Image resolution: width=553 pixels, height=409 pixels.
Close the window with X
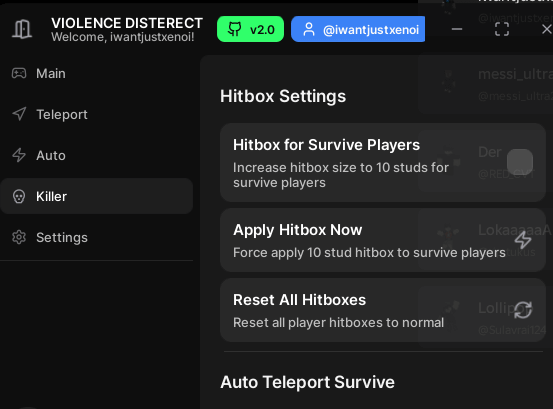547,29
